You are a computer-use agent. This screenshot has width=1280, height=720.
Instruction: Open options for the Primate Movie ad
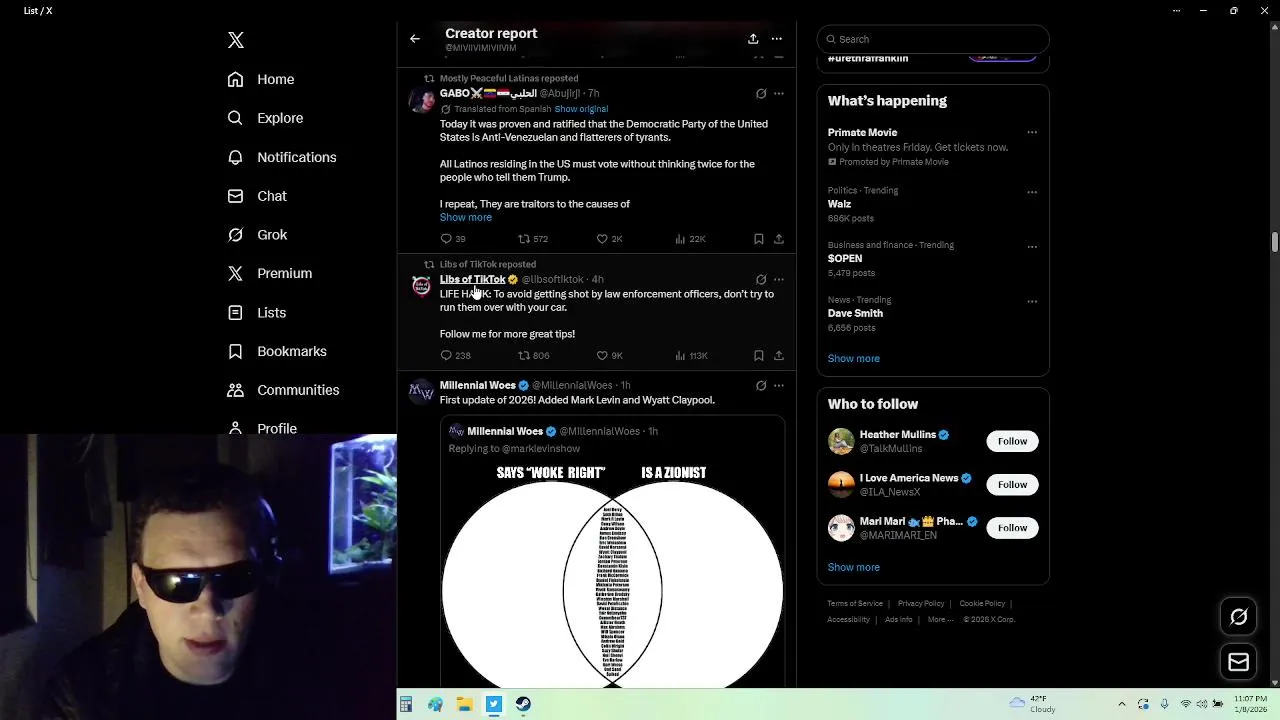tap(1032, 133)
